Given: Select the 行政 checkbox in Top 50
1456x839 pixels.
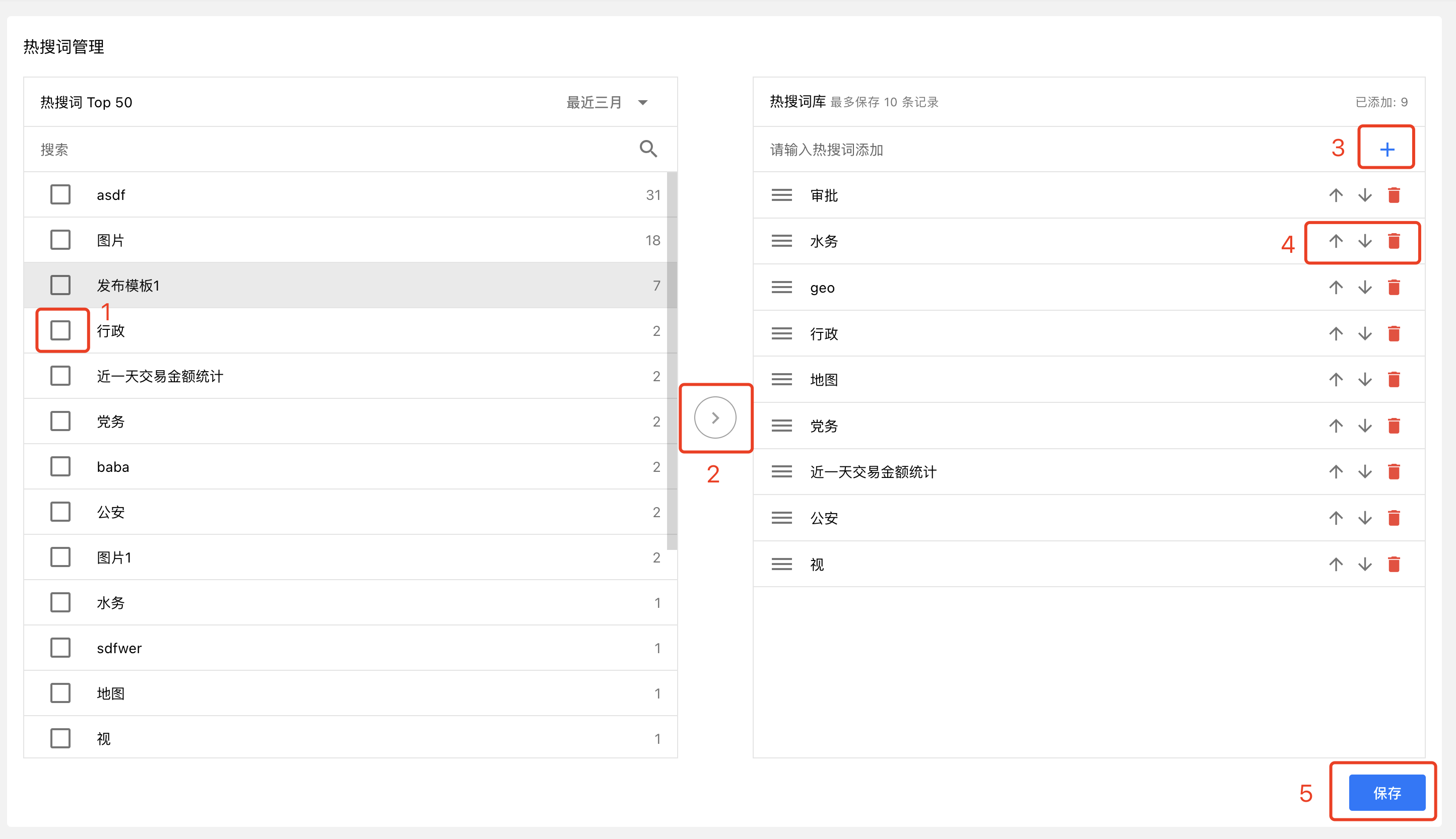Looking at the screenshot, I should [x=60, y=330].
